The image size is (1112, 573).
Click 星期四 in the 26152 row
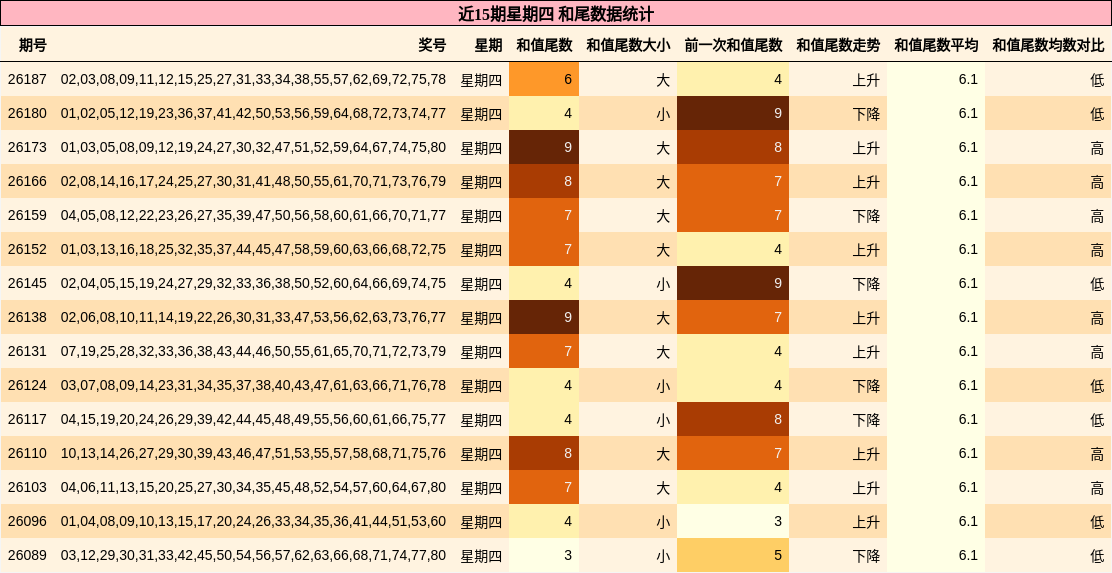pyautogui.click(x=482, y=250)
